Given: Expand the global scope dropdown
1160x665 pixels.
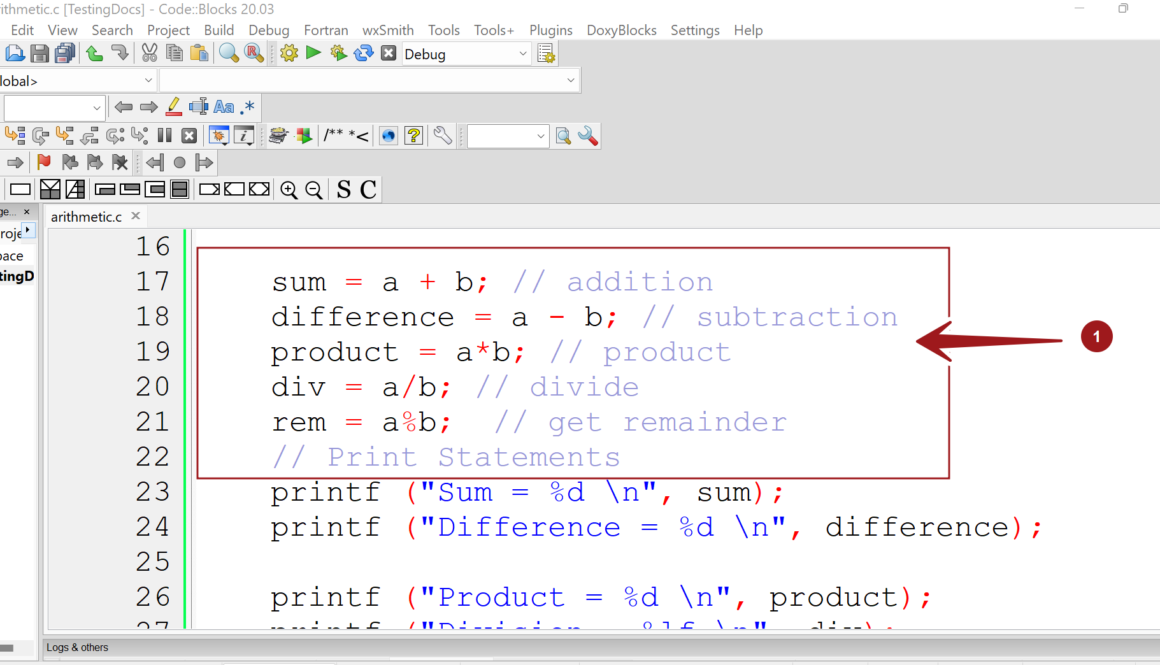Looking at the screenshot, I should tap(149, 80).
